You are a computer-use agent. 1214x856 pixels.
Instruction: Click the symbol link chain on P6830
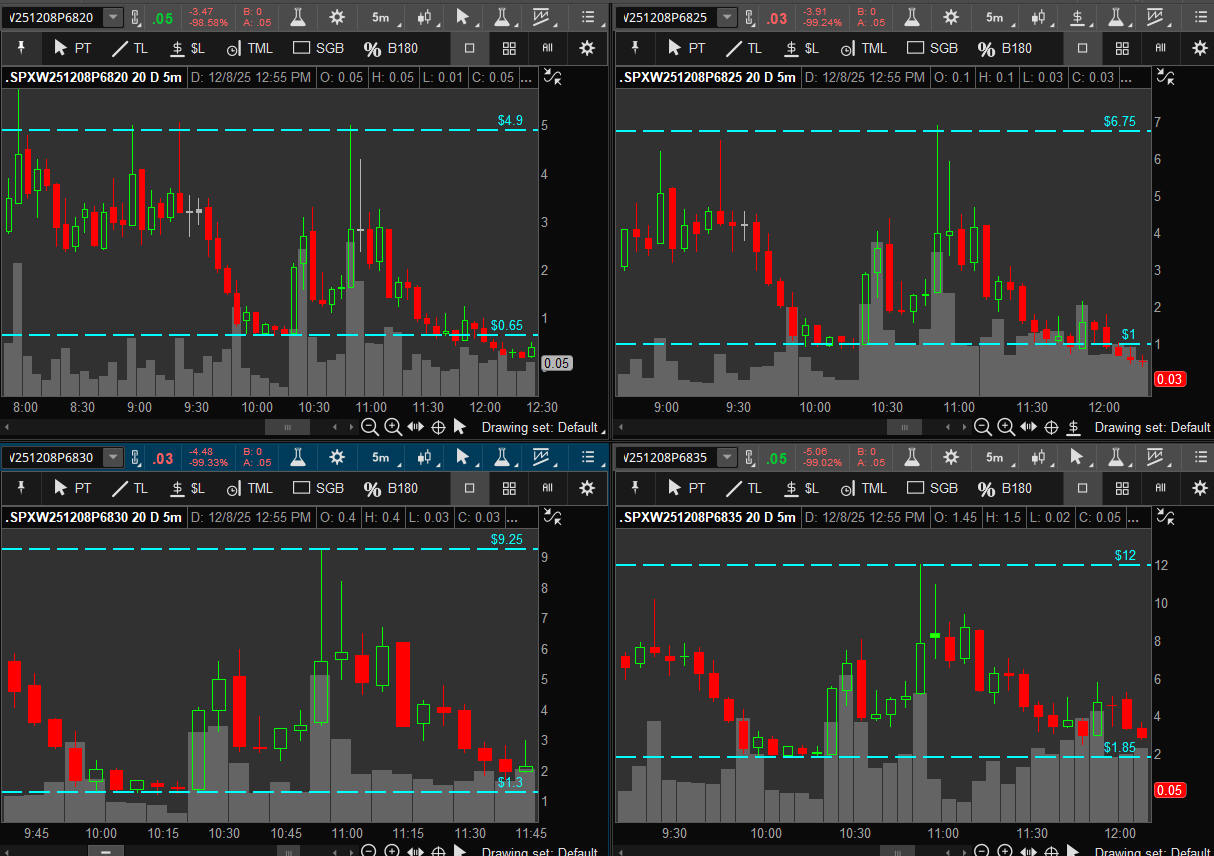137,458
